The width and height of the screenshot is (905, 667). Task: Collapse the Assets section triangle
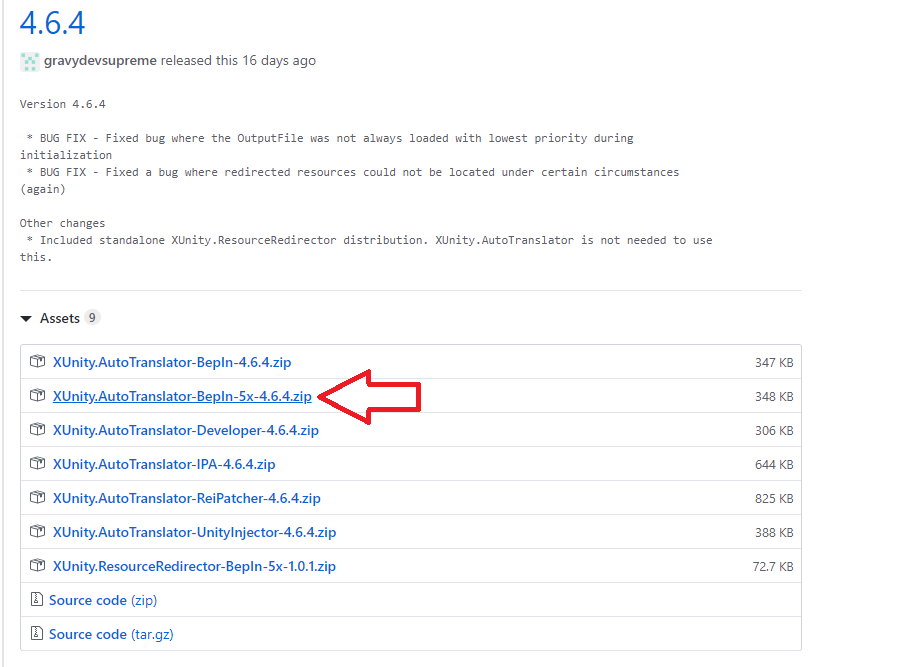click(26, 318)
